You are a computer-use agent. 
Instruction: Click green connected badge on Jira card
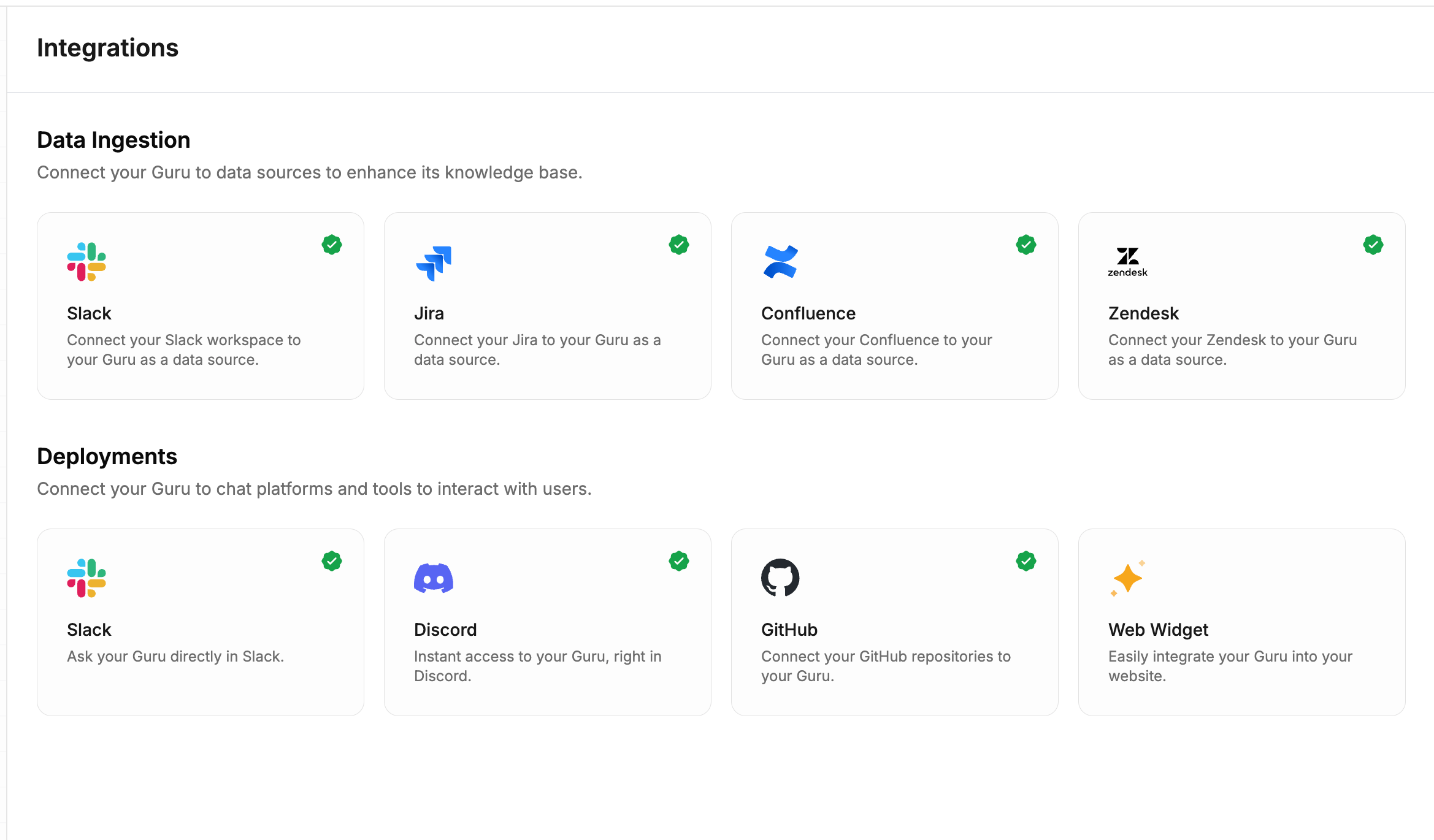(679, 245)
